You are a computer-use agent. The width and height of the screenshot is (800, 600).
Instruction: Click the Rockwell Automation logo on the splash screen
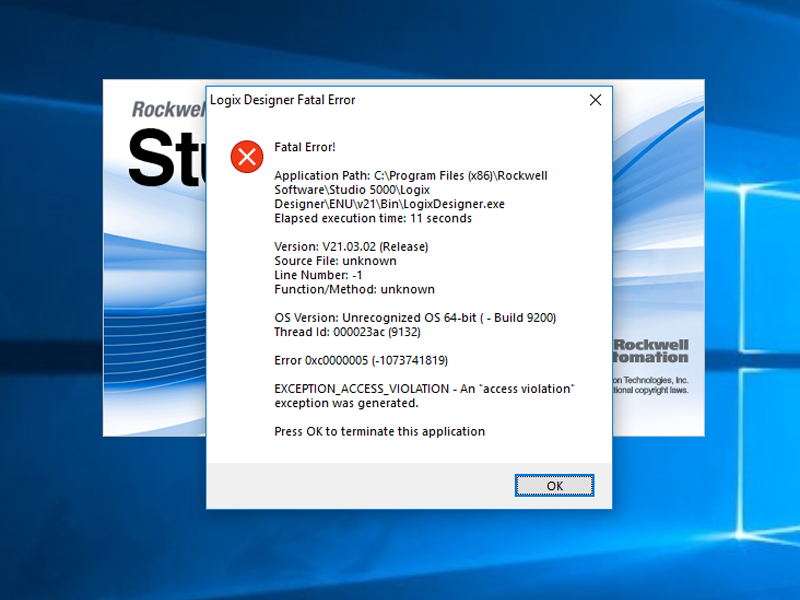click(651, 351)
